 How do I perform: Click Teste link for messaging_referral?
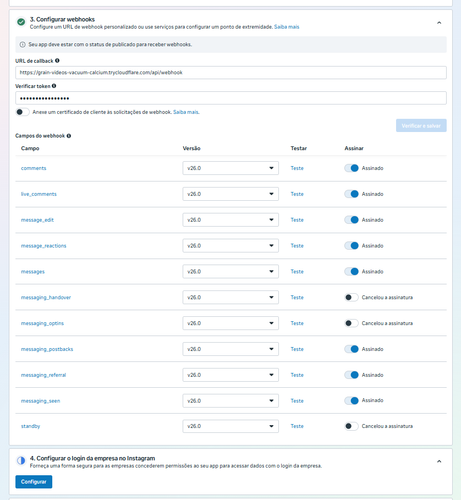297,375
